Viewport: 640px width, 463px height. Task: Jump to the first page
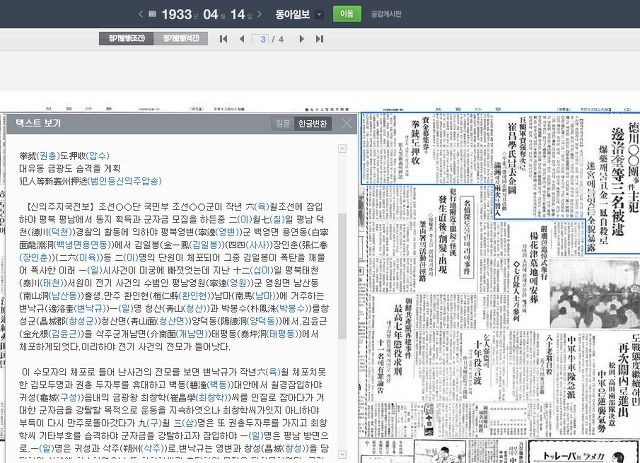point(223,39)
